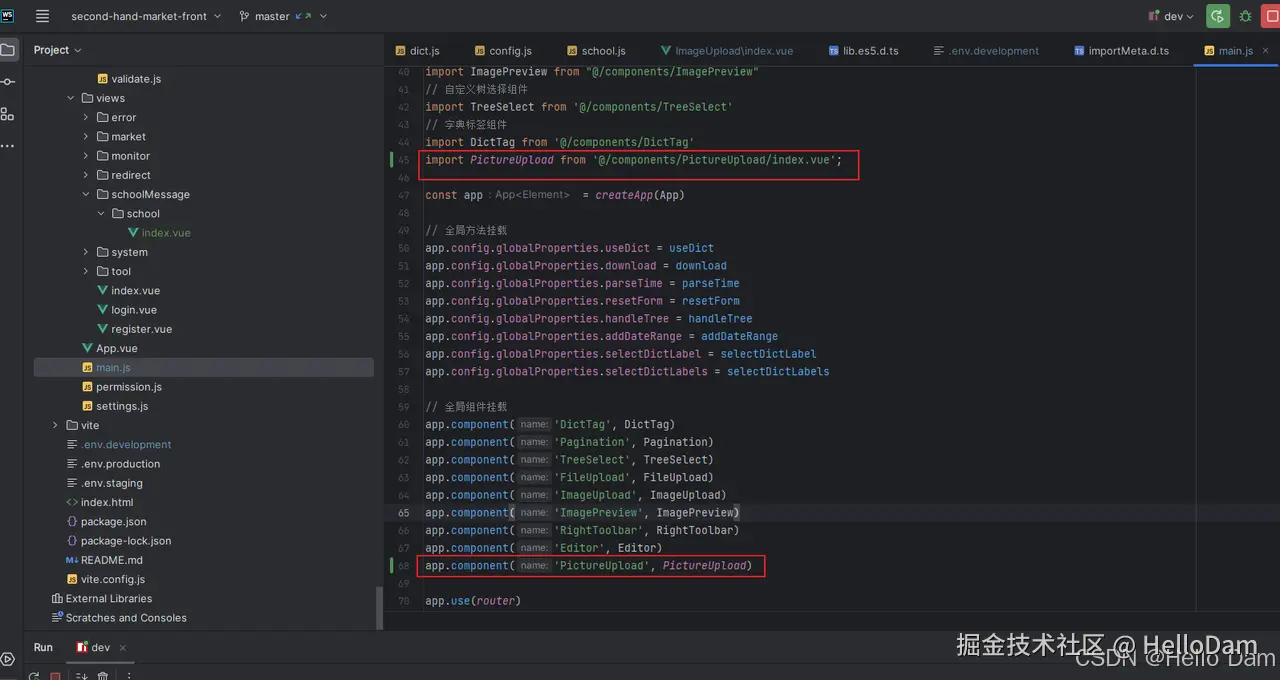
Task: Click the Debug bug icon
Action: (1245, 16)
